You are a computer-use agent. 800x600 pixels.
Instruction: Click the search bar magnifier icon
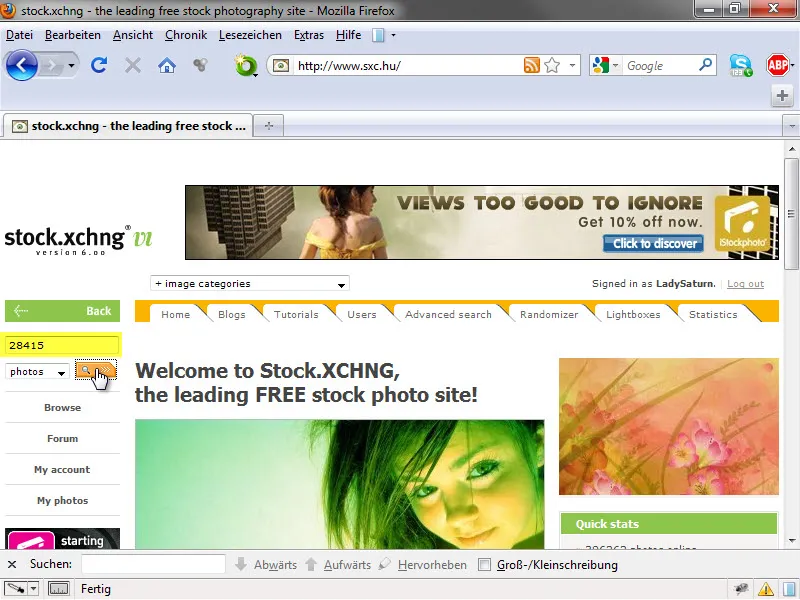[706, 65]
